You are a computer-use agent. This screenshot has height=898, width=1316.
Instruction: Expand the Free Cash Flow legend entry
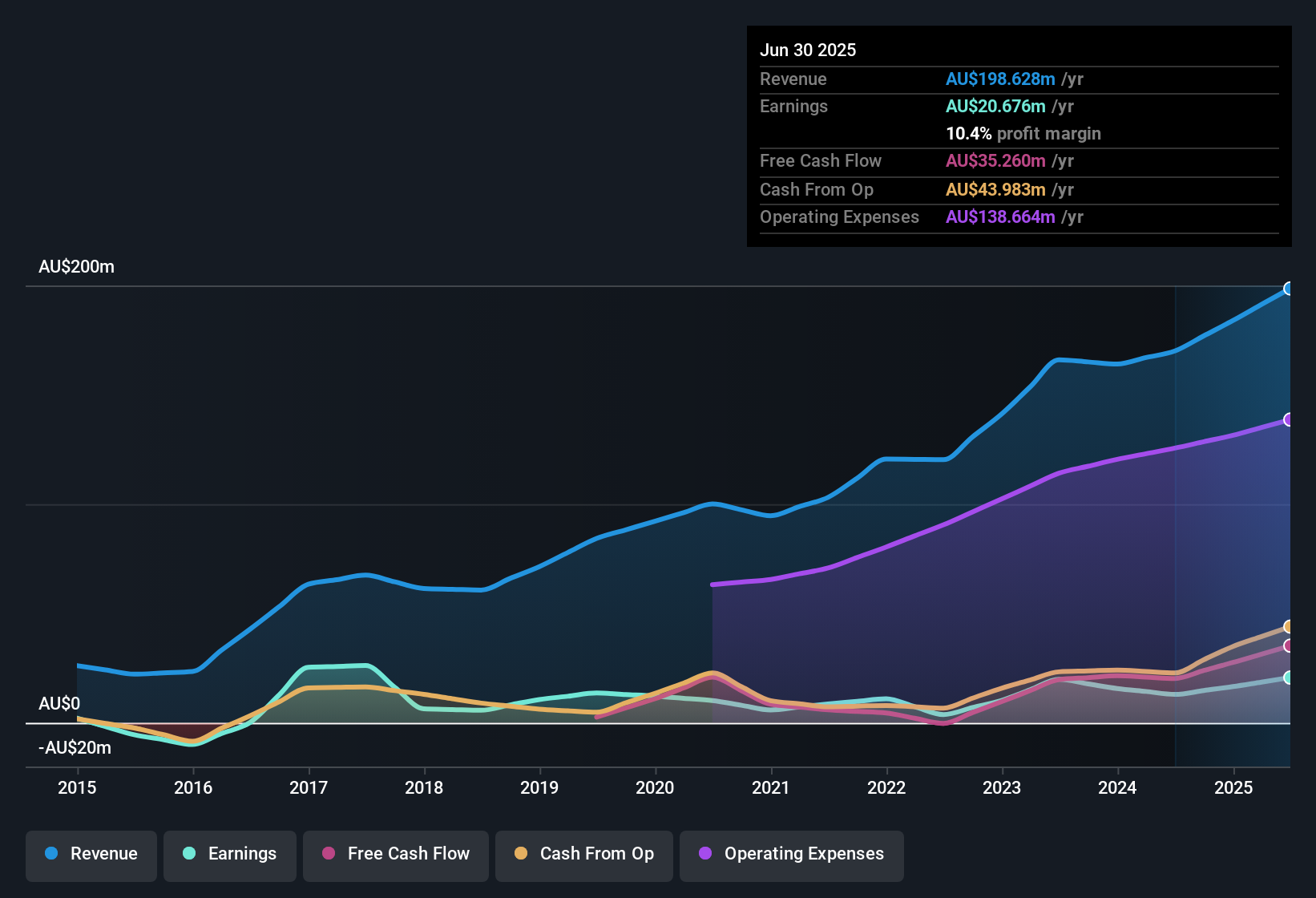(396, 854)
